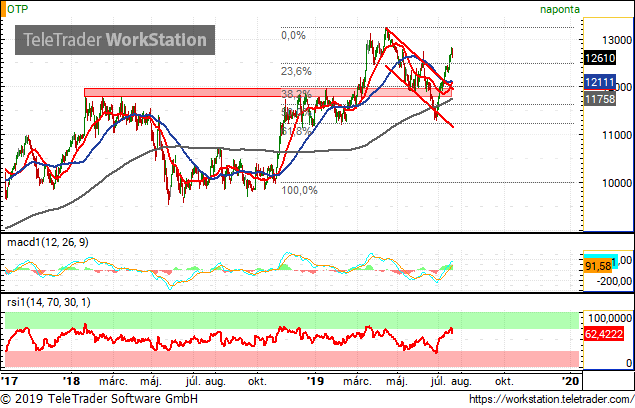Click the gray 11758 moving average tag
The width and height of the screenshot is (635, 408).
(600, 98)
